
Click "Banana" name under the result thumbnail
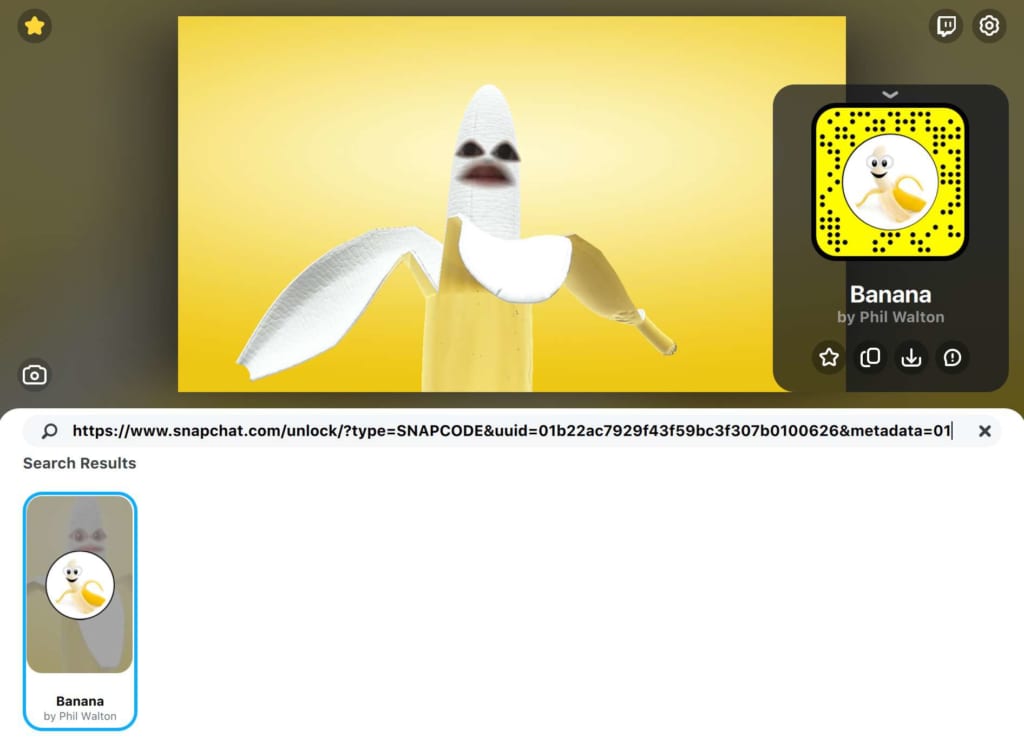click(80, 701)
